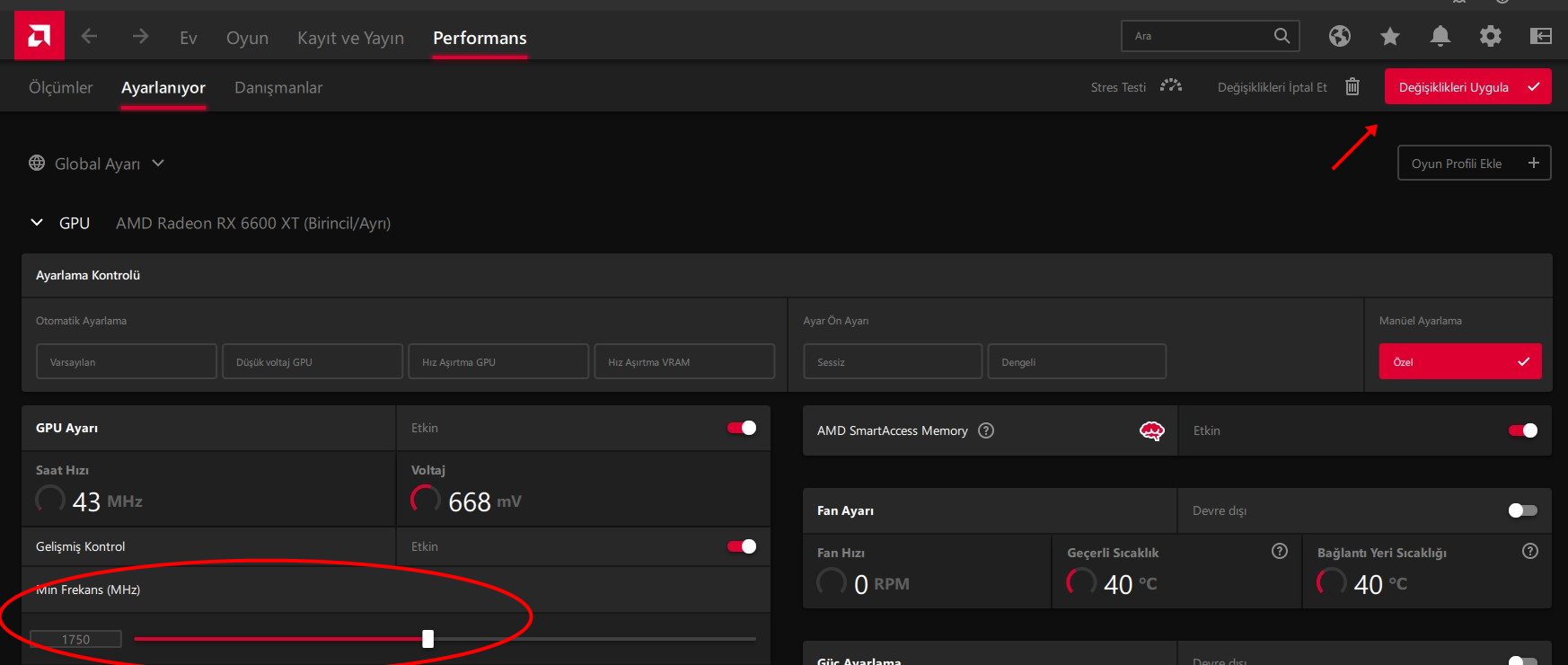
Task: Click the Min Frekans (MHz) label
Action: [x=88, y=590]
